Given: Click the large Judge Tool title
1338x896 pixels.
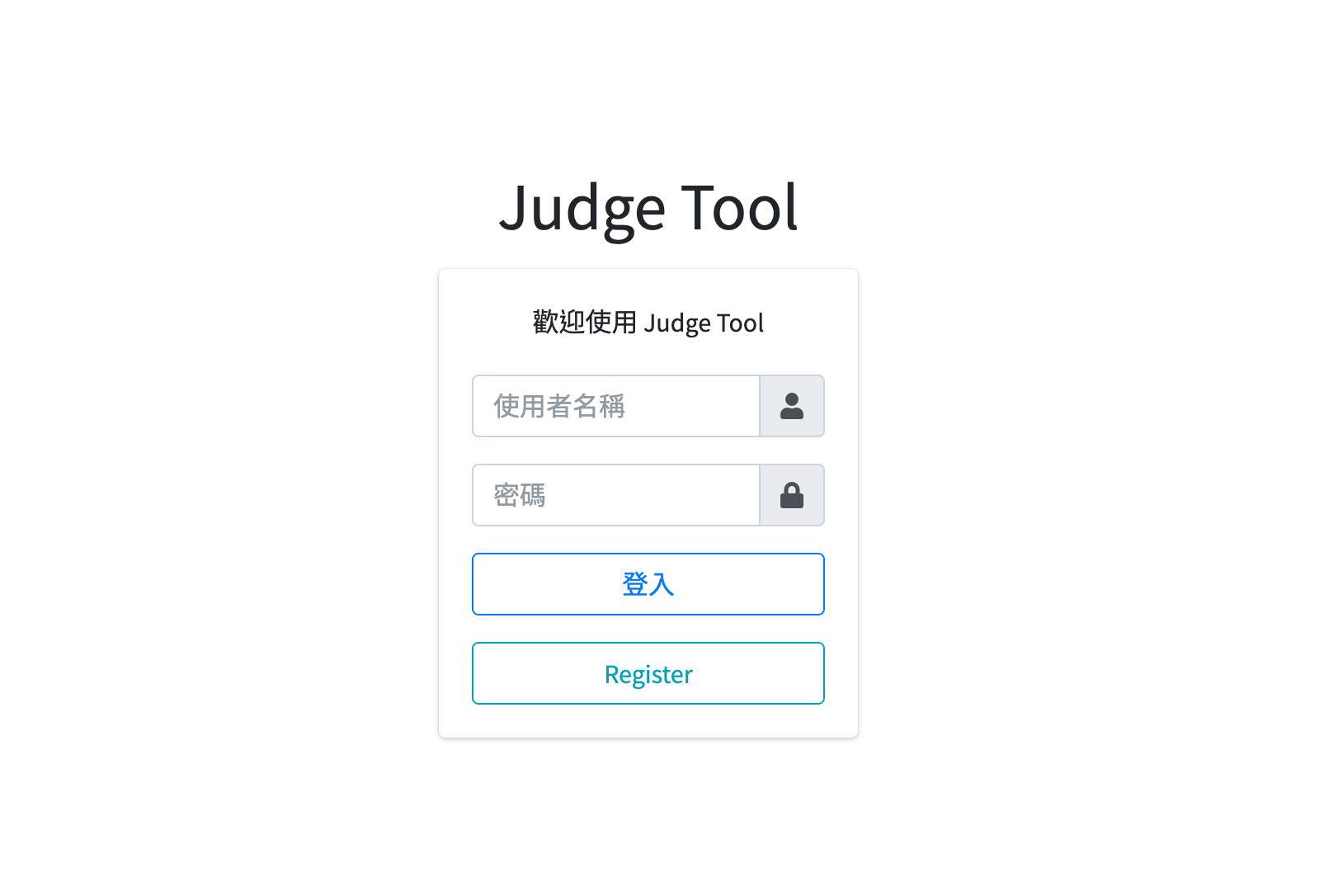Looking at the screenshot, I should (x=648, y=208).
